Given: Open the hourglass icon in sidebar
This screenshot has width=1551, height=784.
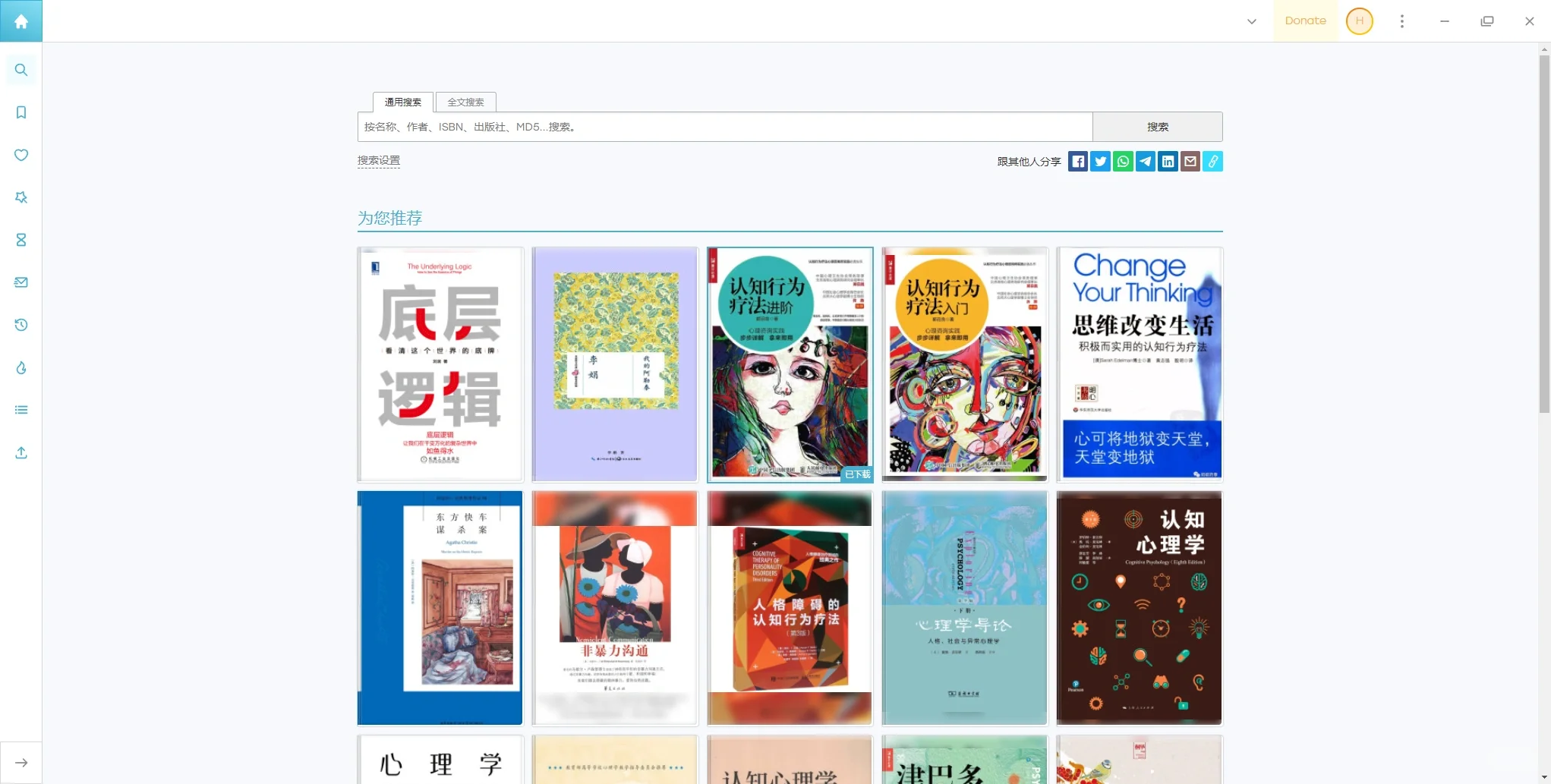Looking at the screenshot, I should pos(21,240).
